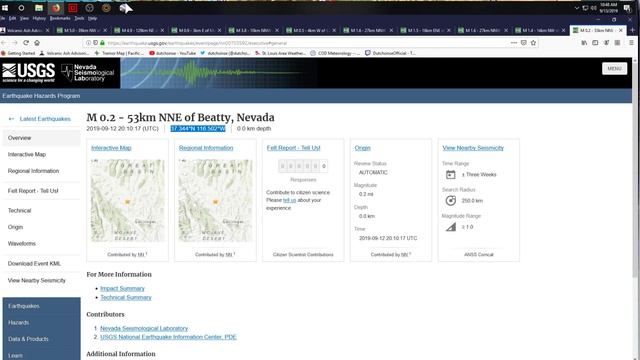Open the Getting Started bookmark
This screenshot has height=360, width=640.
pos(18,53)
